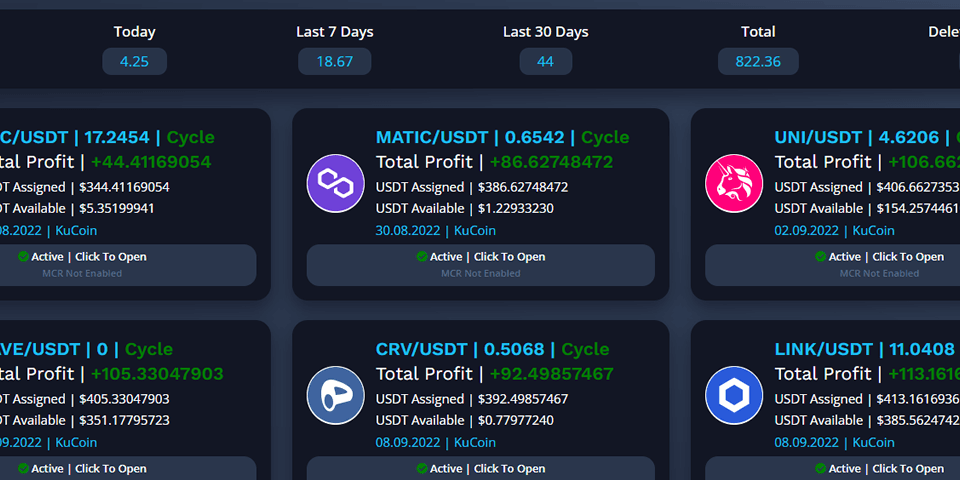Viewport: 960px width, 480px height.
Task: Click green check icon on MATIC Active button
Action: tap(422, 257)
